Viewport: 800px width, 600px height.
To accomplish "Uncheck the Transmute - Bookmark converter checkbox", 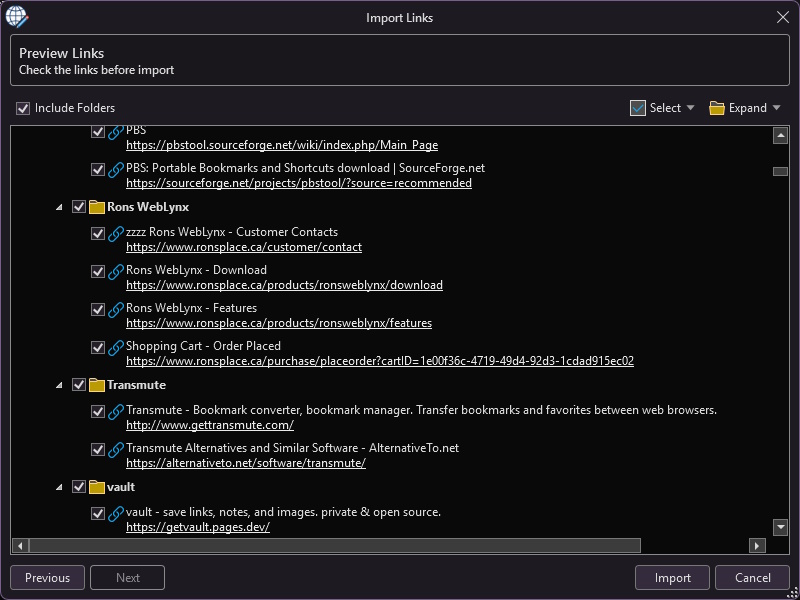I will click(x=97, y=411).
